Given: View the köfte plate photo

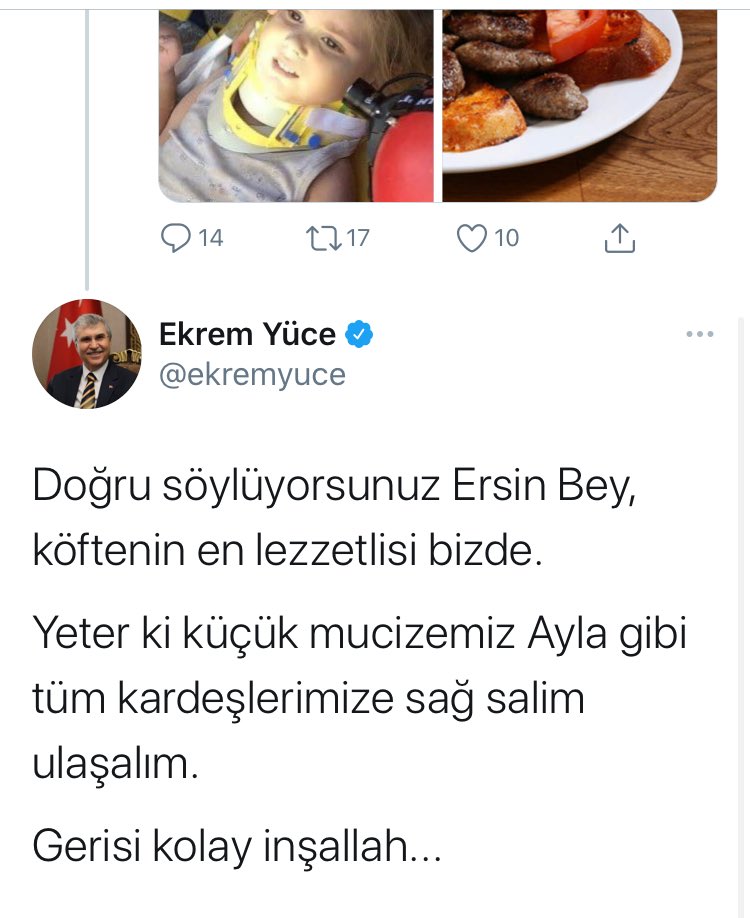Looking at the screenshot, I should (x=580, y=106).
